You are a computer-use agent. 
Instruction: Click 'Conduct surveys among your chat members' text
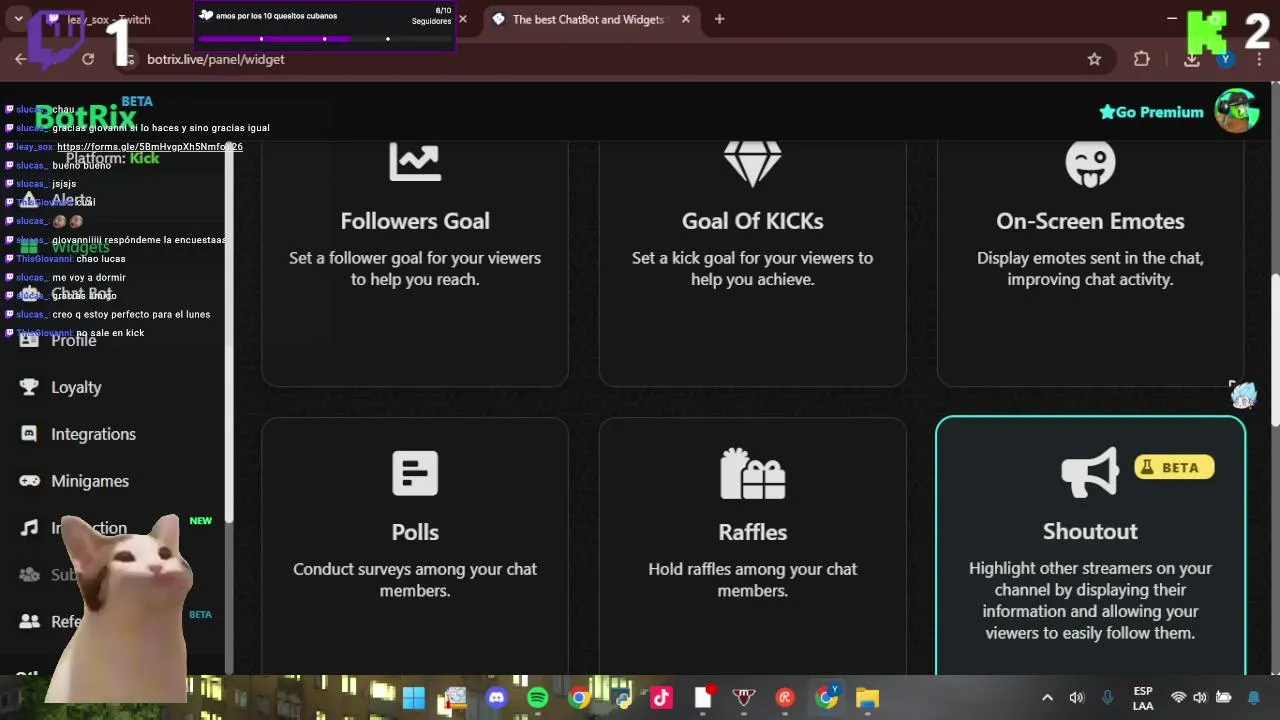415,580
